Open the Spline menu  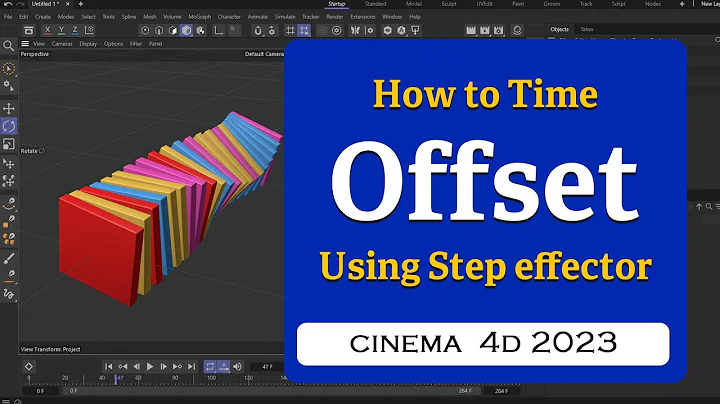click(x=129, y=17)
